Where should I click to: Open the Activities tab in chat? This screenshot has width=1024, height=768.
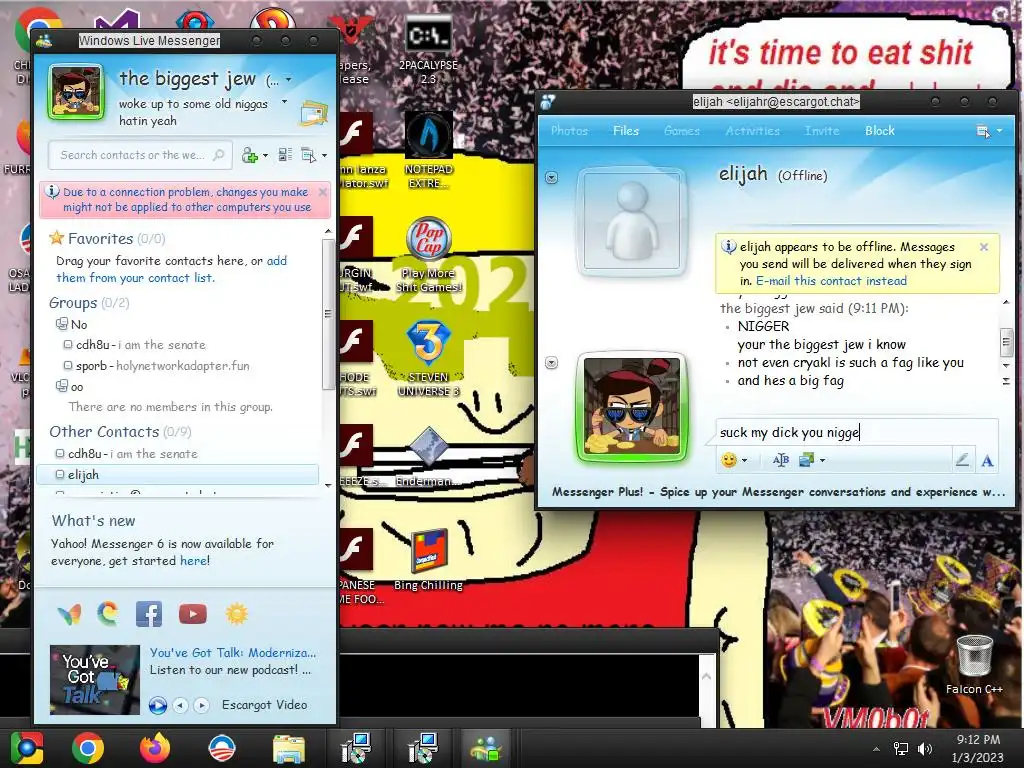752,131
